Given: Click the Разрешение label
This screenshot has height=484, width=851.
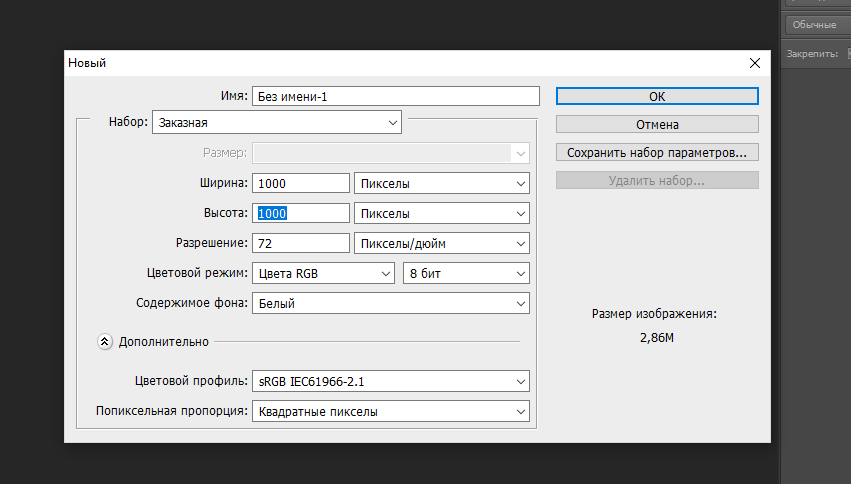Looking at the screenshot, I should coord(212,243).
